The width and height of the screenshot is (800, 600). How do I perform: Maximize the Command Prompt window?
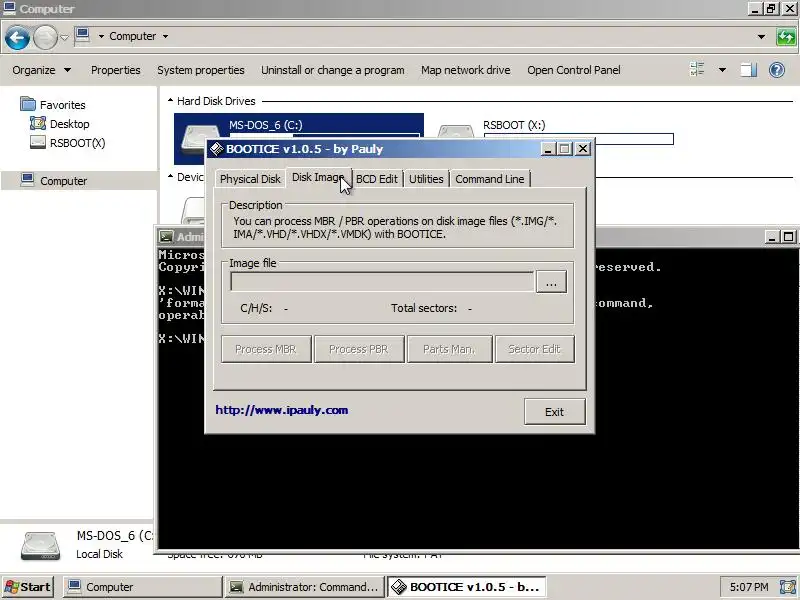click(x=789, y=237)
